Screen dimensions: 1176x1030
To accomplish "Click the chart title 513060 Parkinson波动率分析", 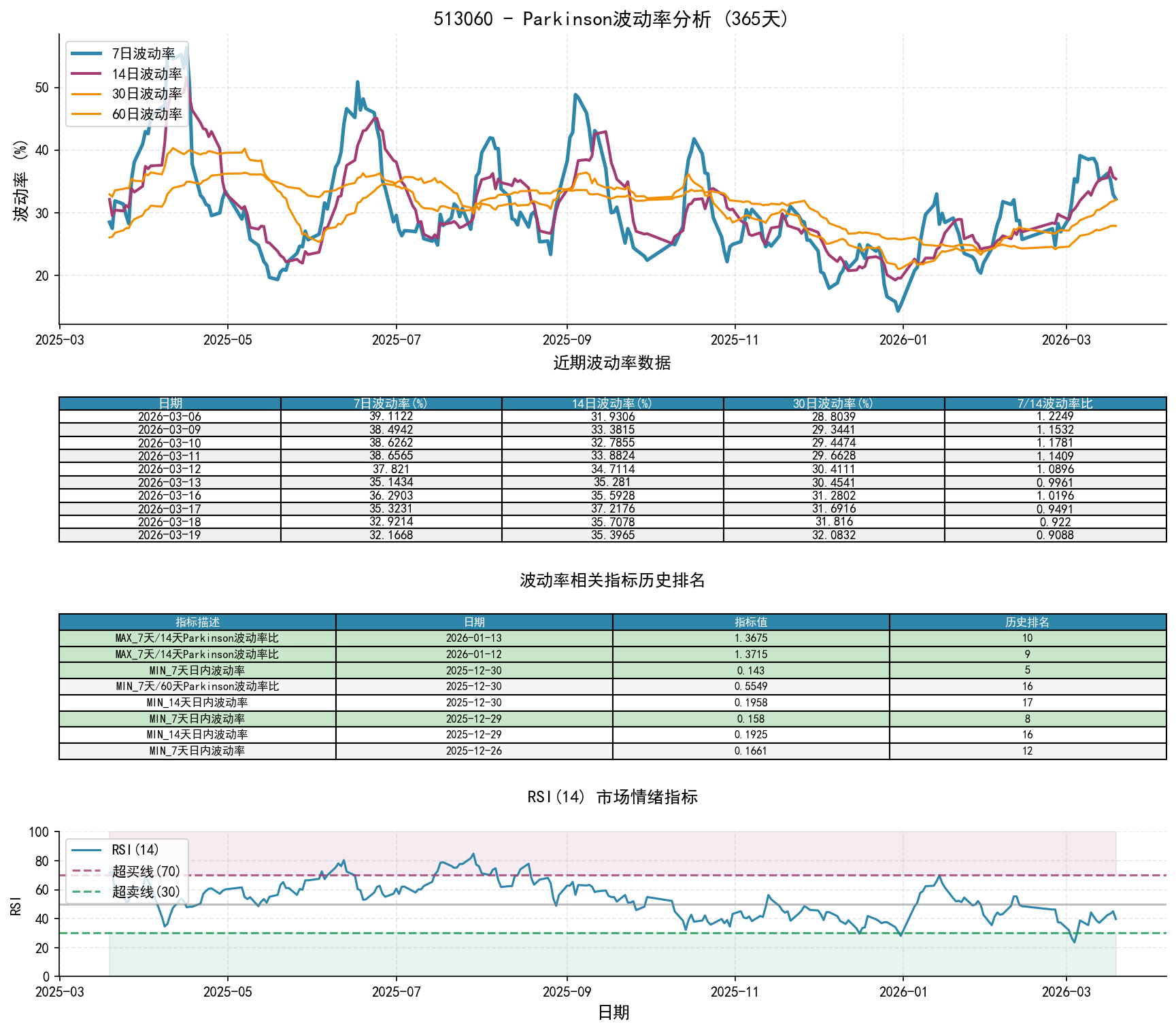I will tap(612, 18).
